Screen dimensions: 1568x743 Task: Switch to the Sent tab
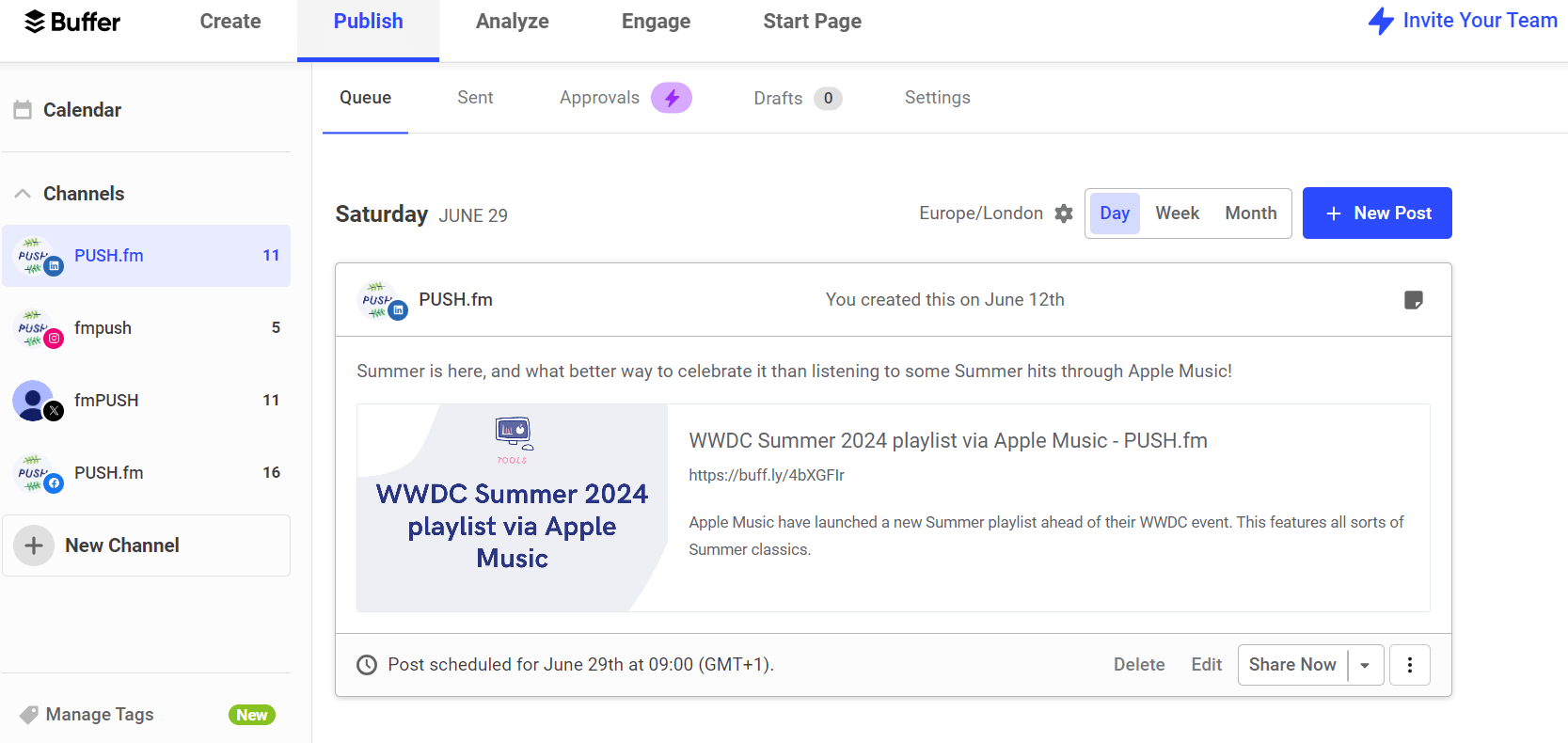(475, 98)
